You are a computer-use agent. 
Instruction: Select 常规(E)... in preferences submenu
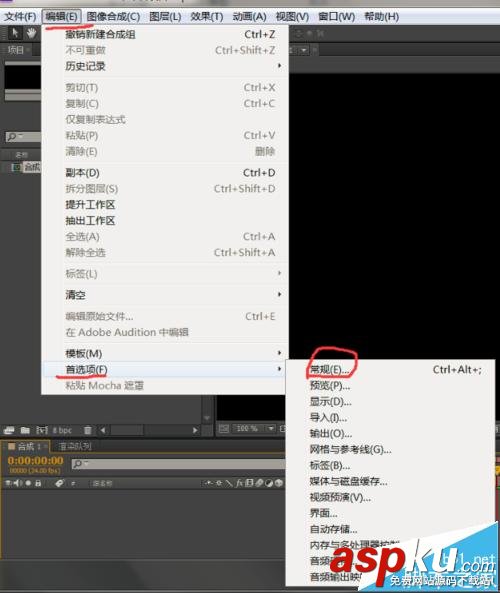click(390, 369)
